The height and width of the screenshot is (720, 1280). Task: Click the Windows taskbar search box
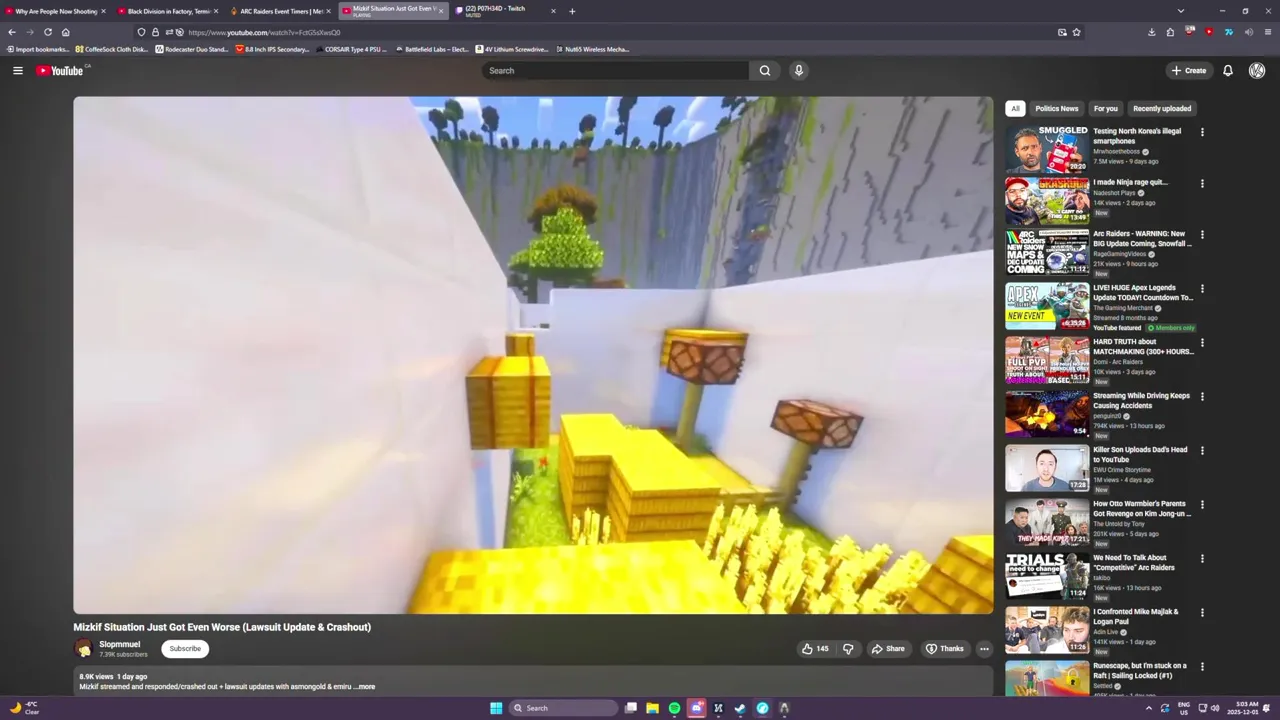tap(563, 708)
